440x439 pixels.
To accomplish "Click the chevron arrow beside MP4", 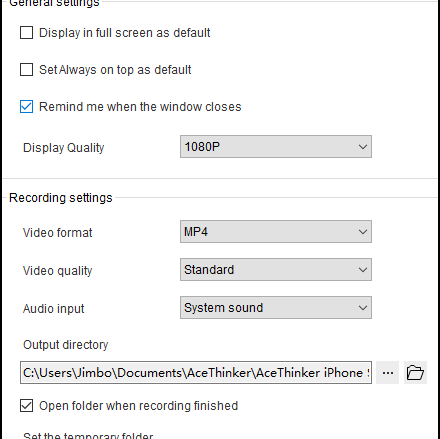I will pyautogui.click(x=363, y=232).
